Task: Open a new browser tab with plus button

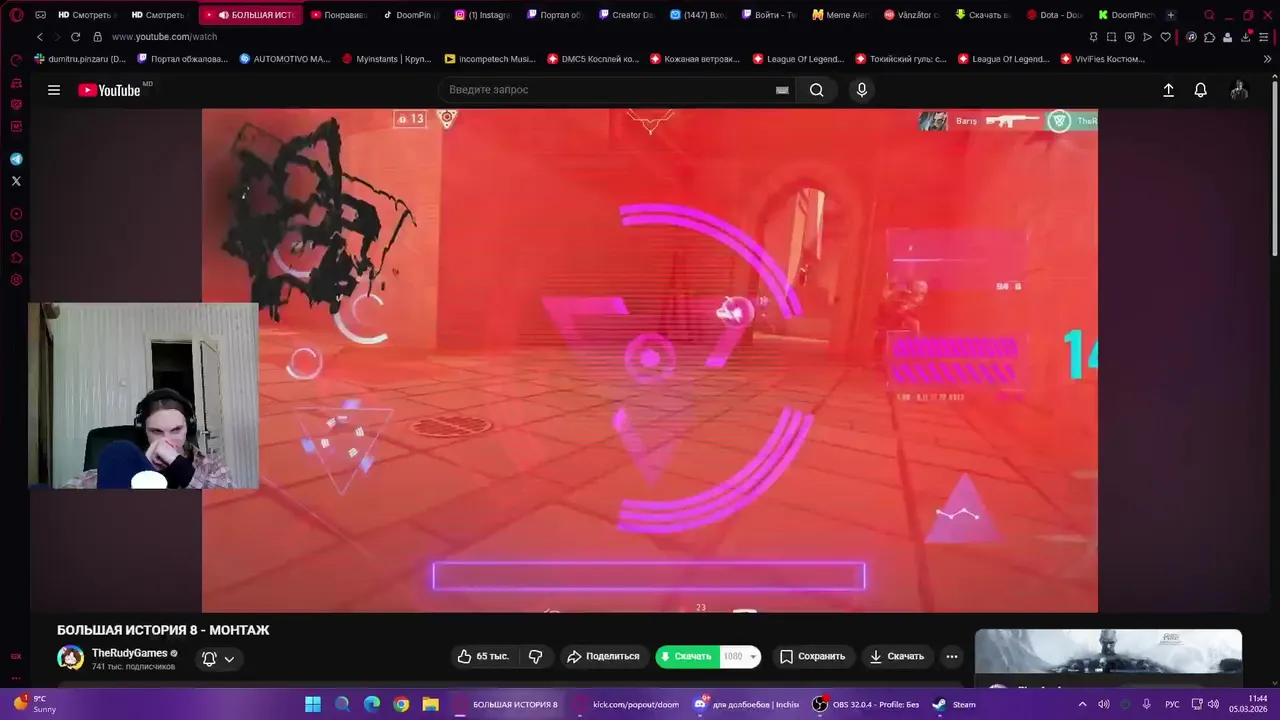Action: coord(1171,15)
